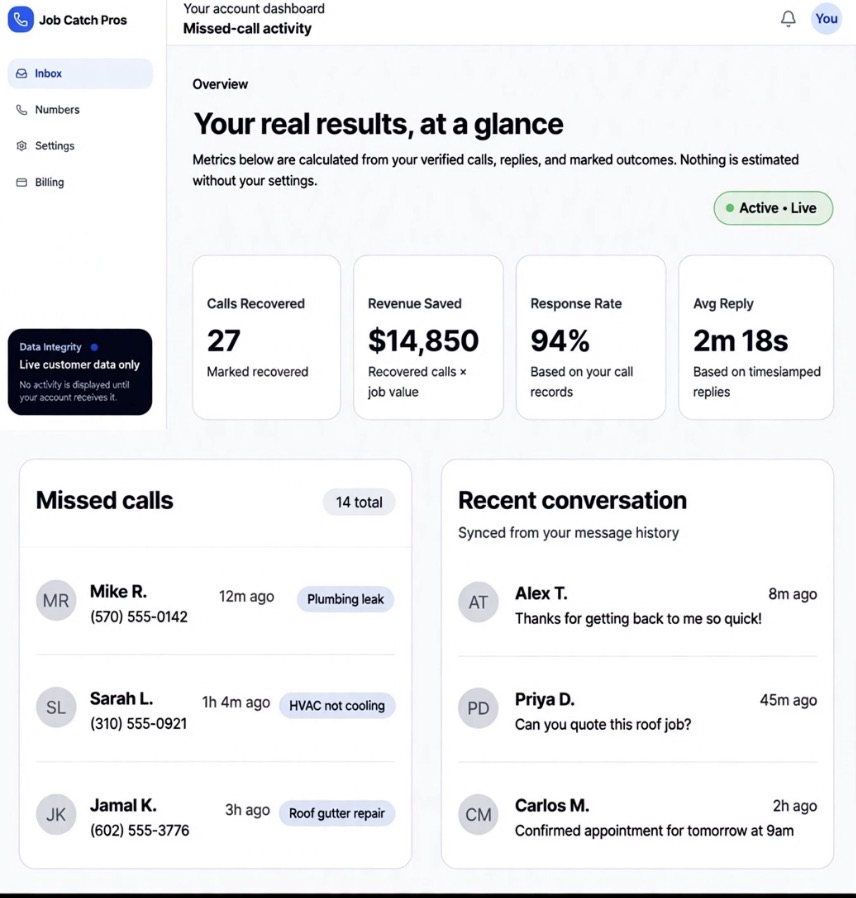Click the "3h ago" timestamp
The height and width of the screenshot is (898, 856).
coord(247,810)
